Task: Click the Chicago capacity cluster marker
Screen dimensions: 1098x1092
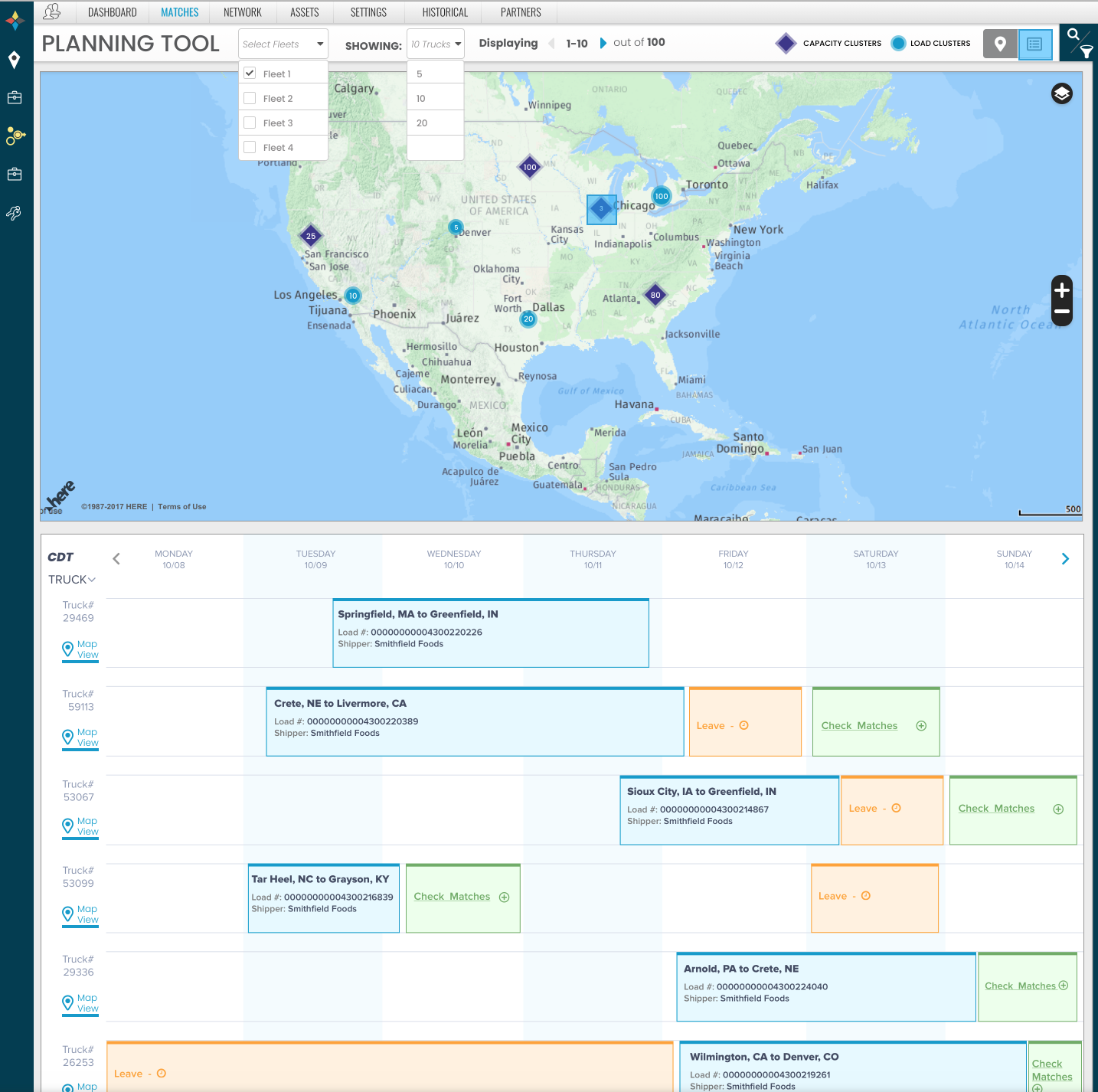Action: (x=602, y=209)
